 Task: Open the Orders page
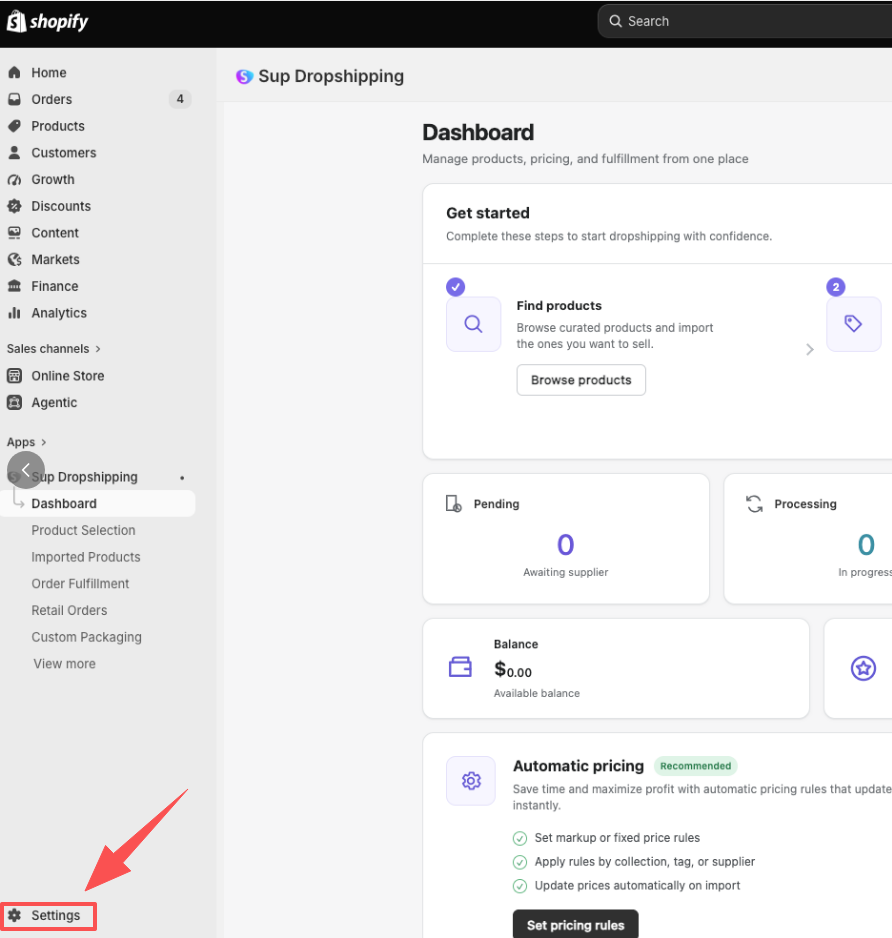(x=52, y=99)
